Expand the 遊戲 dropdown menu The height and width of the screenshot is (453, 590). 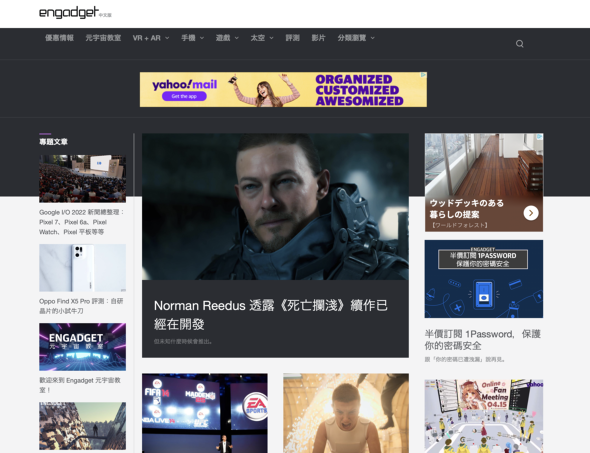(227, 38)
